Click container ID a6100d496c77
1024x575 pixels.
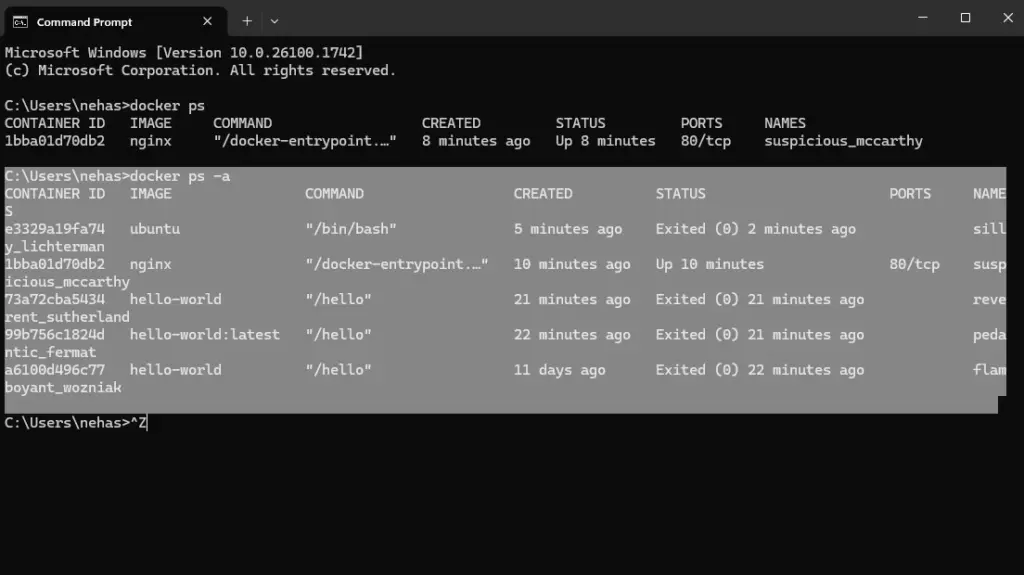click(54, 370)
